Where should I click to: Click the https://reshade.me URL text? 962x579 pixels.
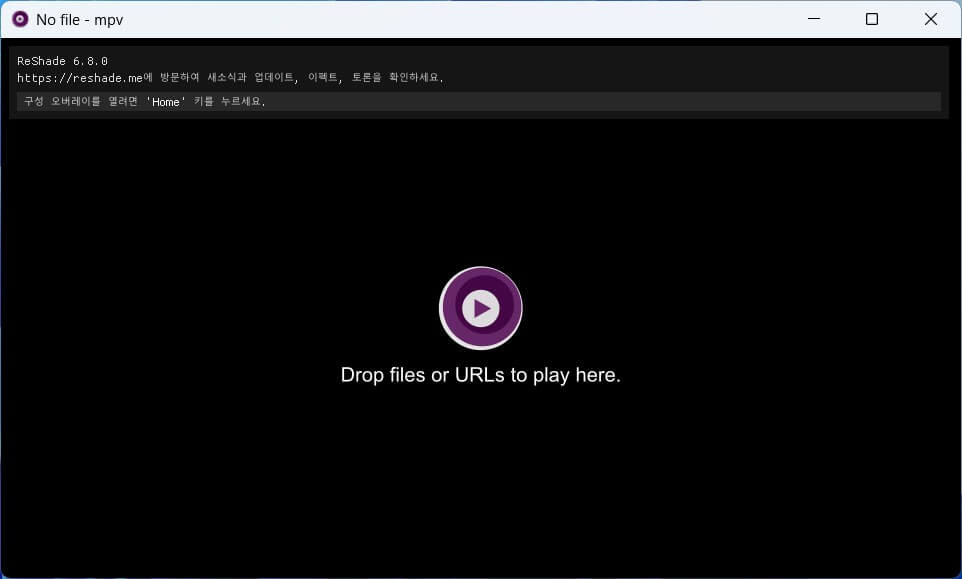pos(80,78)
